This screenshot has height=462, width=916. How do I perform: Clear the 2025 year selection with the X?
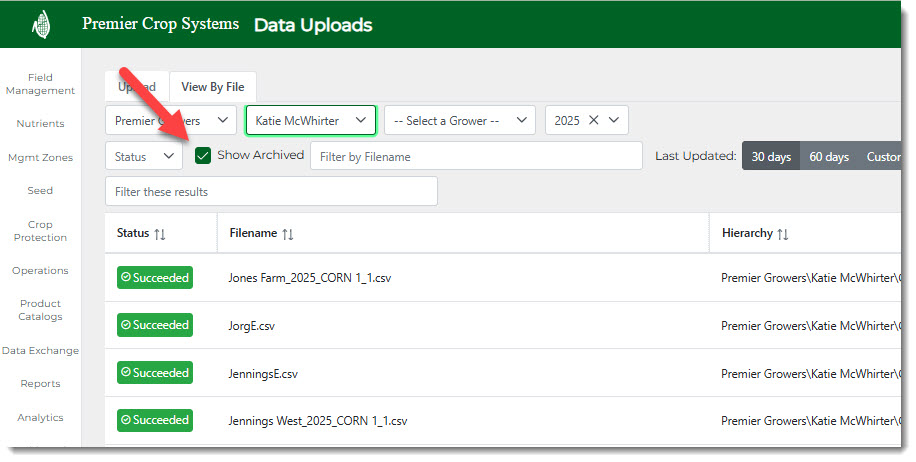(x=594, y=120)
